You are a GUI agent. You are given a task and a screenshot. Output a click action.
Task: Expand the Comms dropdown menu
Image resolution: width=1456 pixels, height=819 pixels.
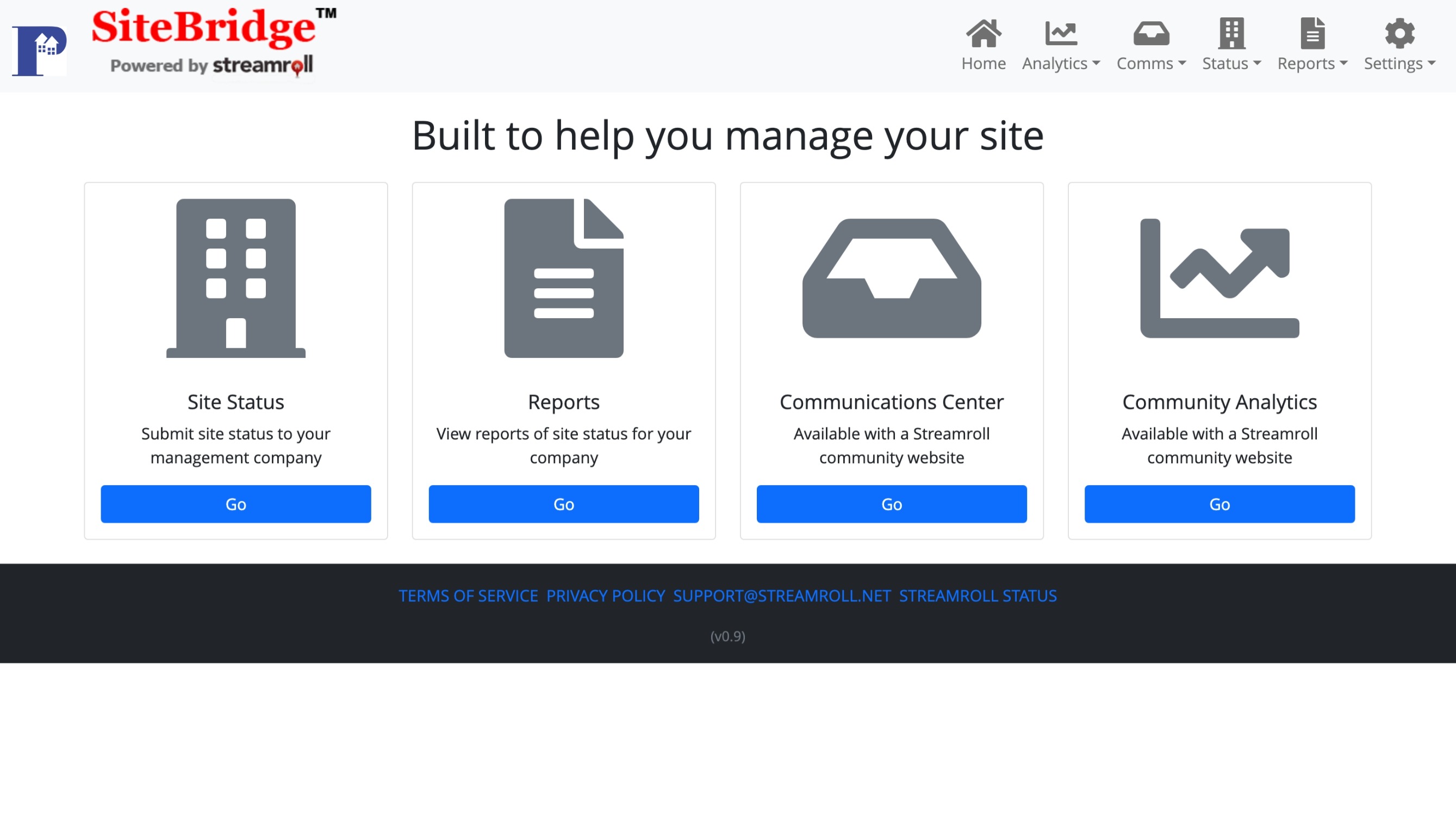click(1151, 63)
